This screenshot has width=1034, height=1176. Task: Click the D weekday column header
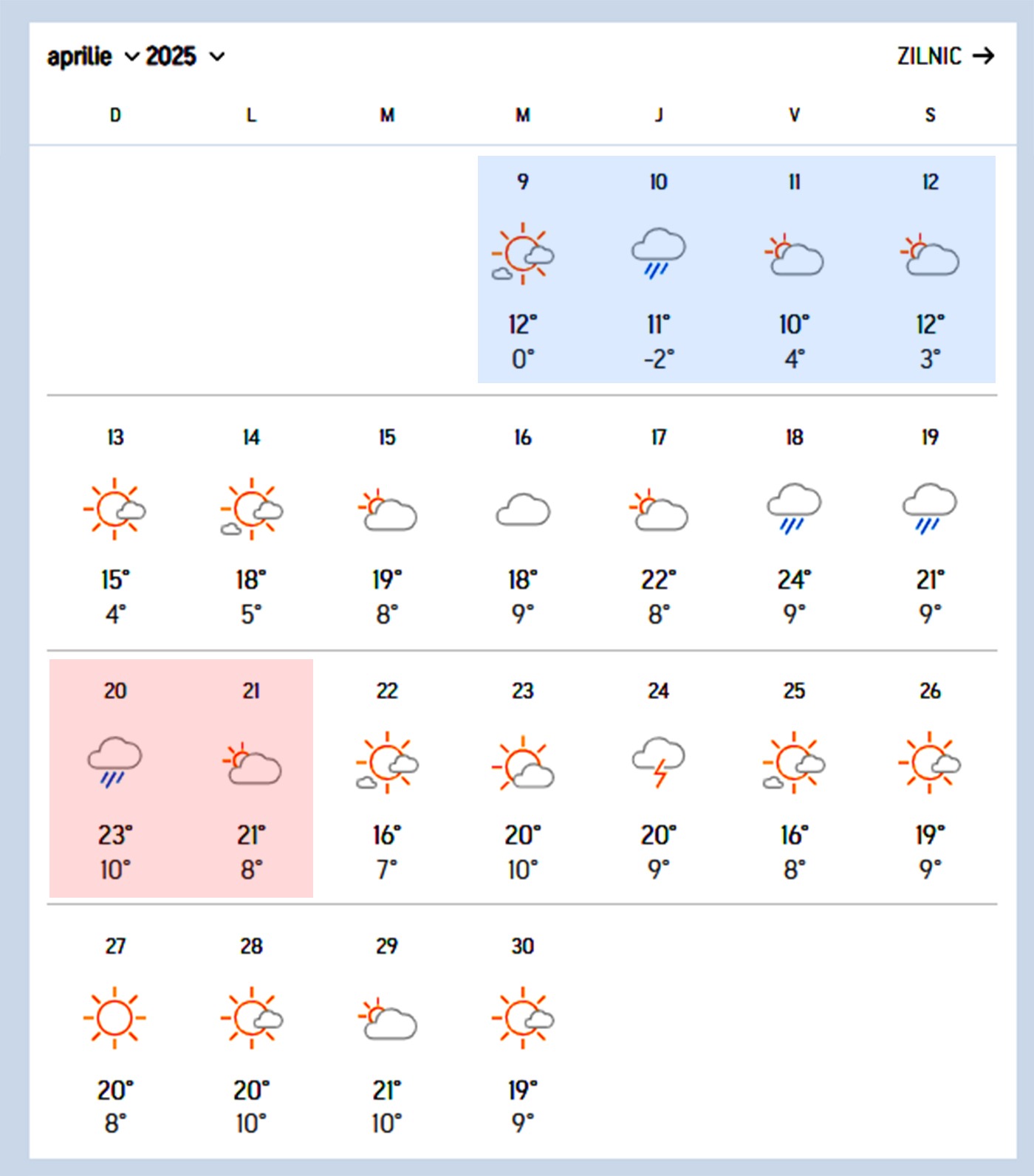[115, 115]
